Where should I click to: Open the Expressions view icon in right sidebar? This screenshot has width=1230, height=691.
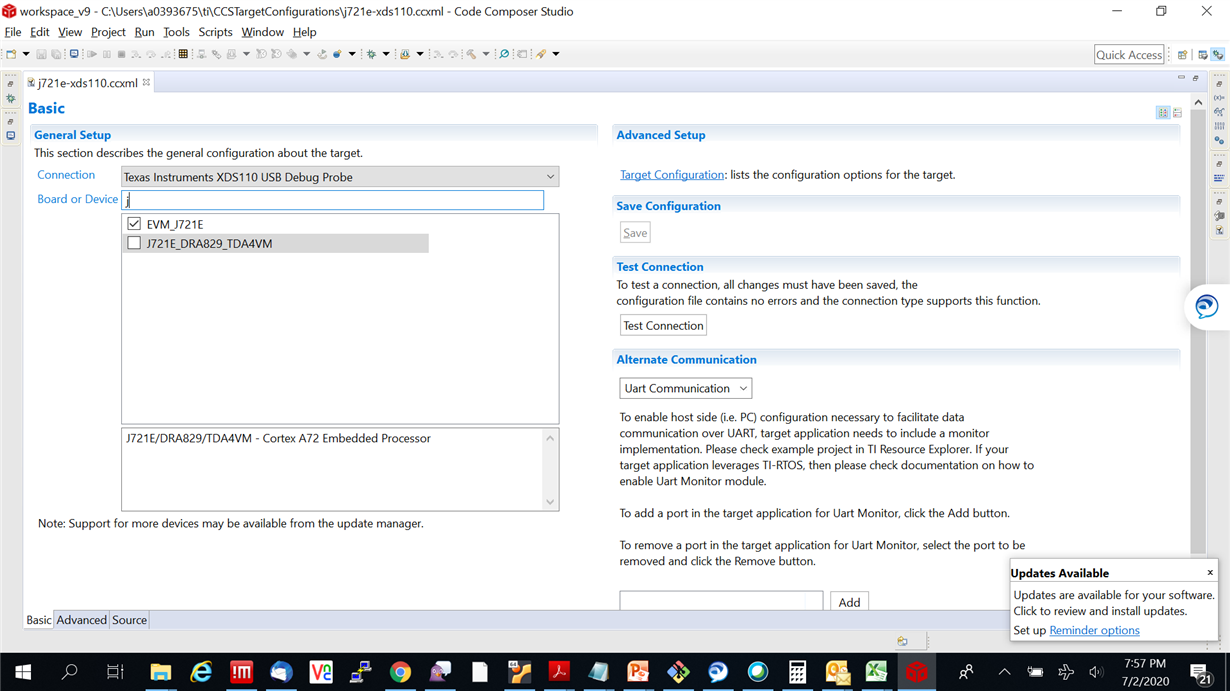coord(1219,112)
